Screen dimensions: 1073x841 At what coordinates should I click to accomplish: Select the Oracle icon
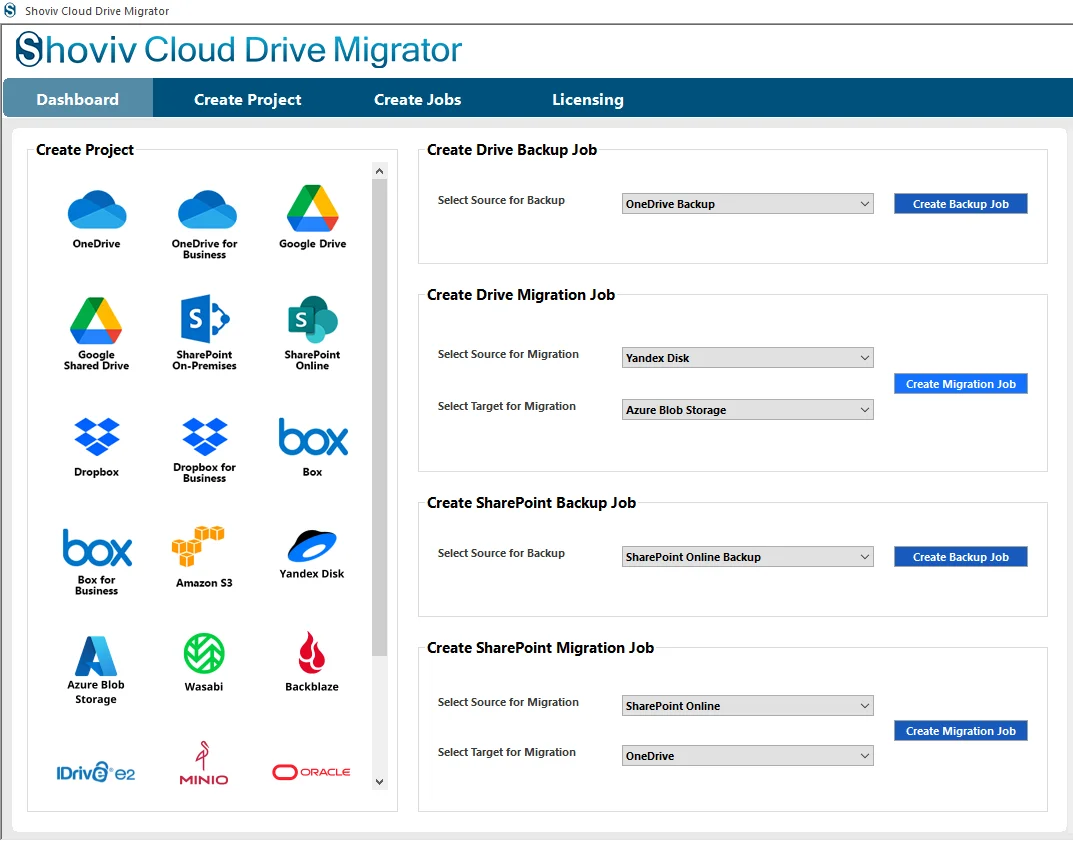311,772
